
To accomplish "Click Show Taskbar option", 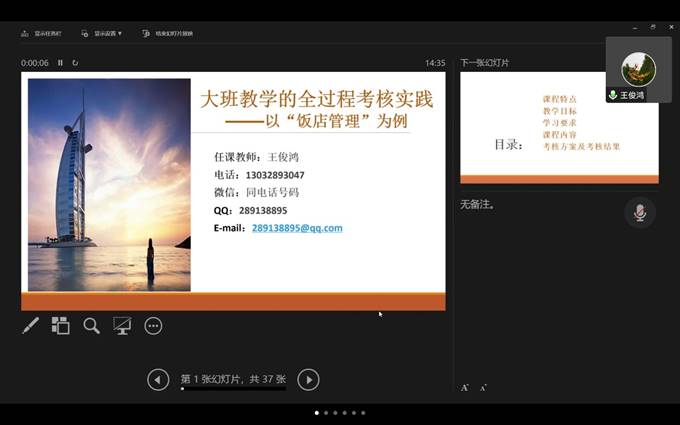I will click(42, 33).
